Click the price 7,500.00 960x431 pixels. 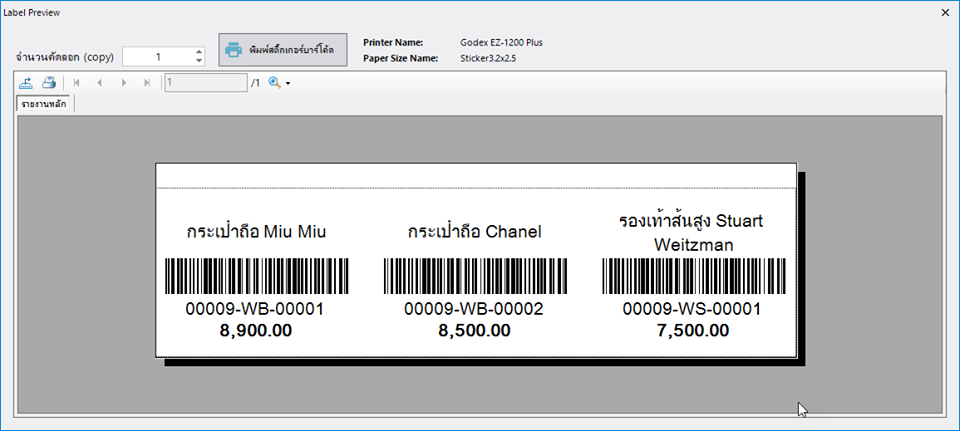click(x=693, y=331)
